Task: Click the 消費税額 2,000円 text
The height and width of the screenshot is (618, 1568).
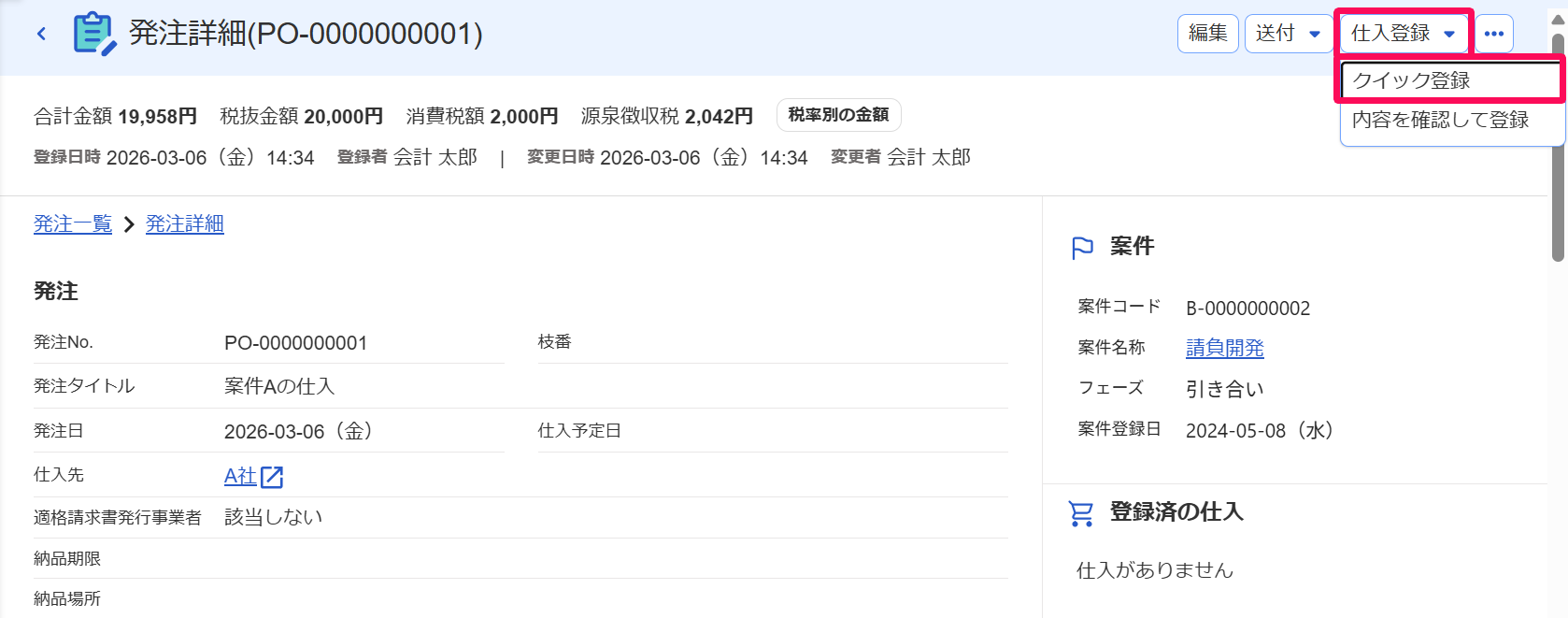Action: coord(482,116)
